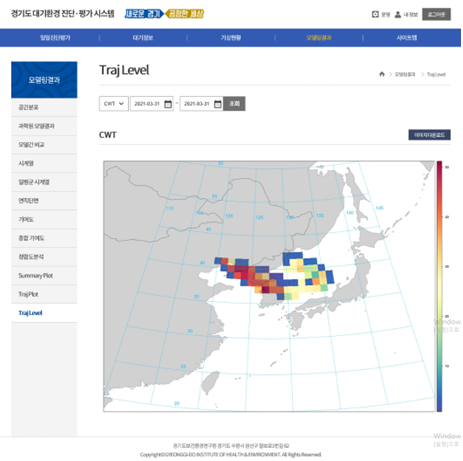
Task: Select 연직단면 in the sidebar
Action: 44,201
